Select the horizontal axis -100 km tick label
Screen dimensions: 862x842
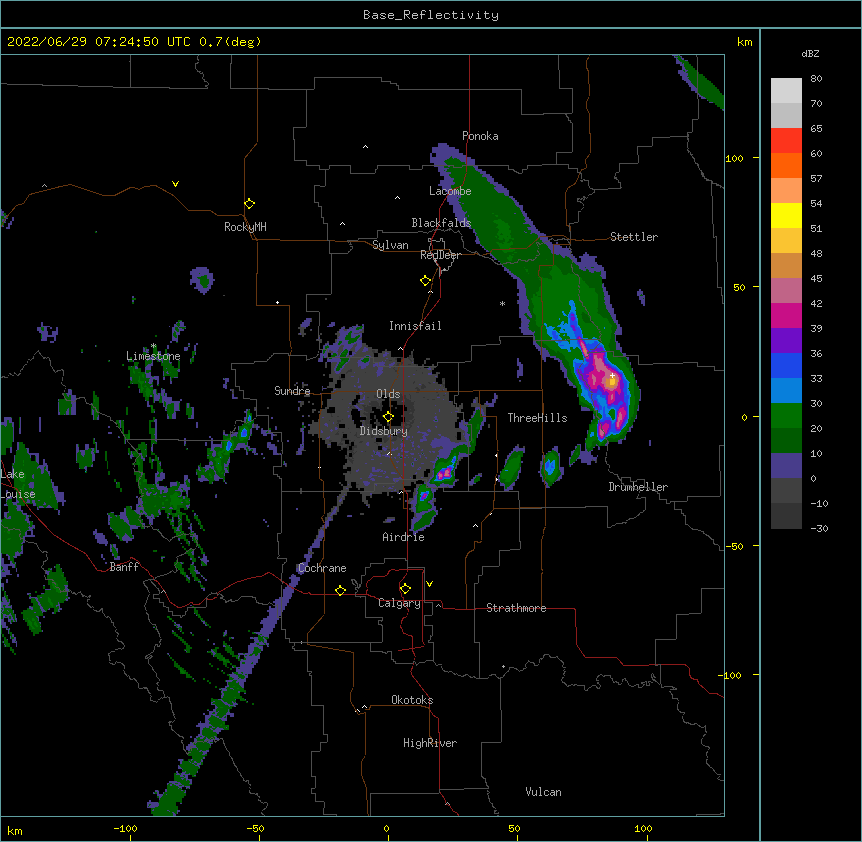click(125, 829)
